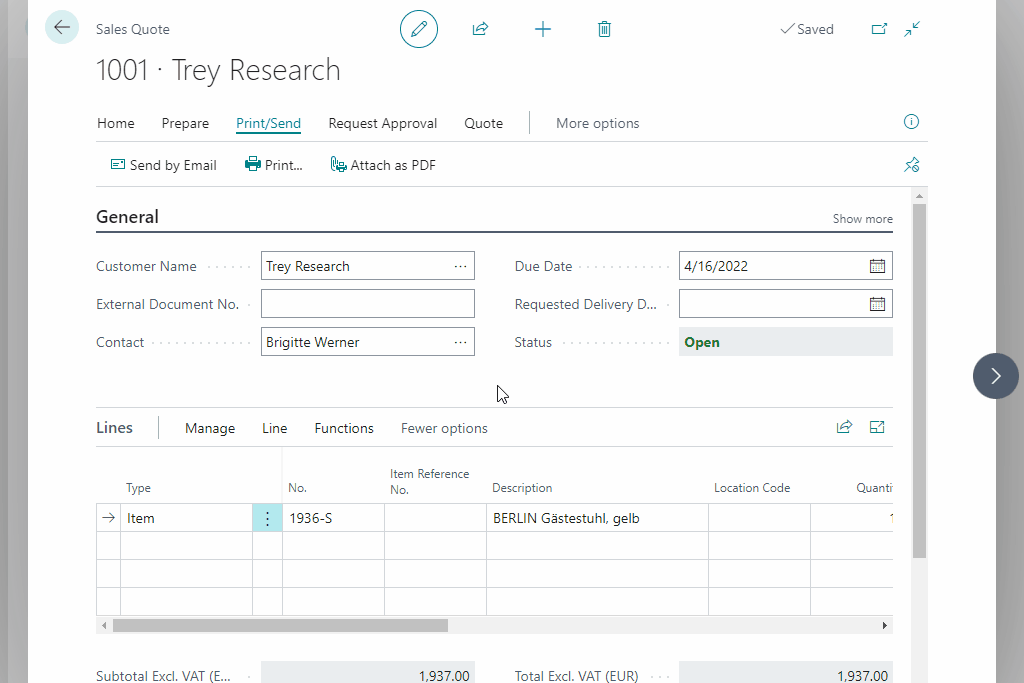
Task: Toggle the action bar pin icon
Action: [x=912, y=165]
